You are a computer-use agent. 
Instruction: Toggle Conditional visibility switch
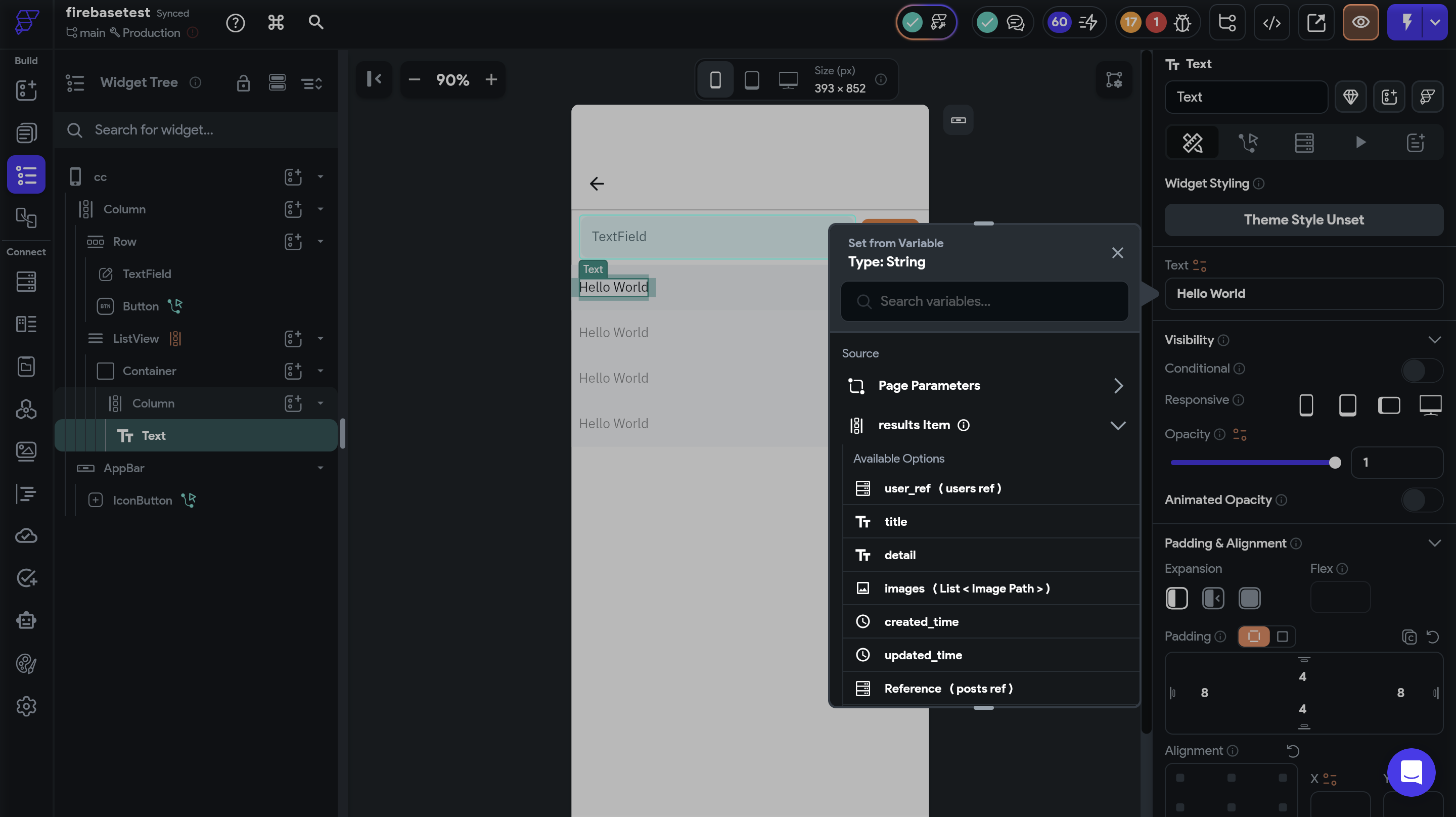(1422, 370)
